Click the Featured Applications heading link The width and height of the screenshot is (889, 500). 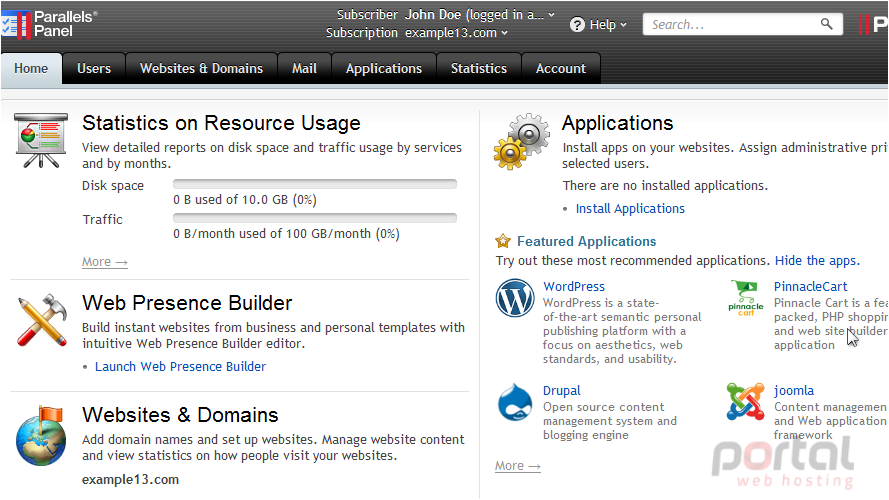click(586, 241)
